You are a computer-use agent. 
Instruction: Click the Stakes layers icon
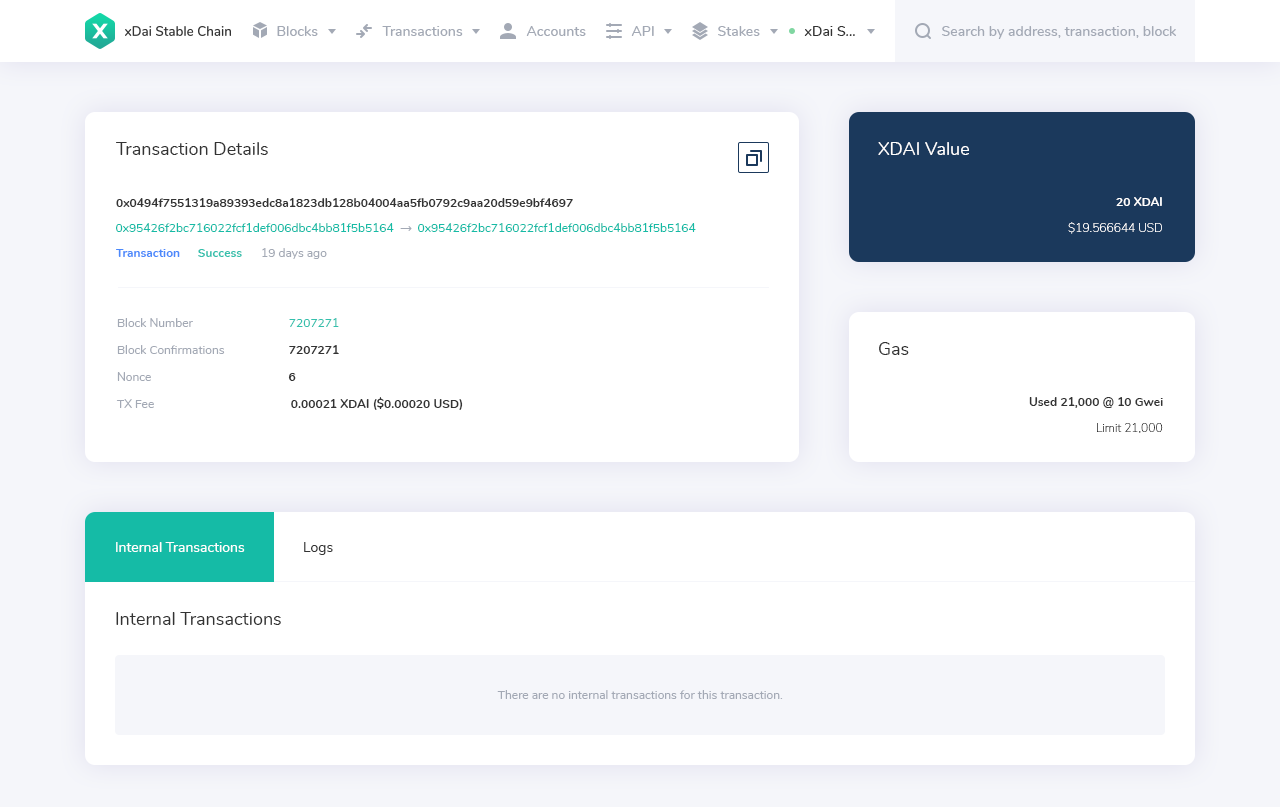pos(700,31)
